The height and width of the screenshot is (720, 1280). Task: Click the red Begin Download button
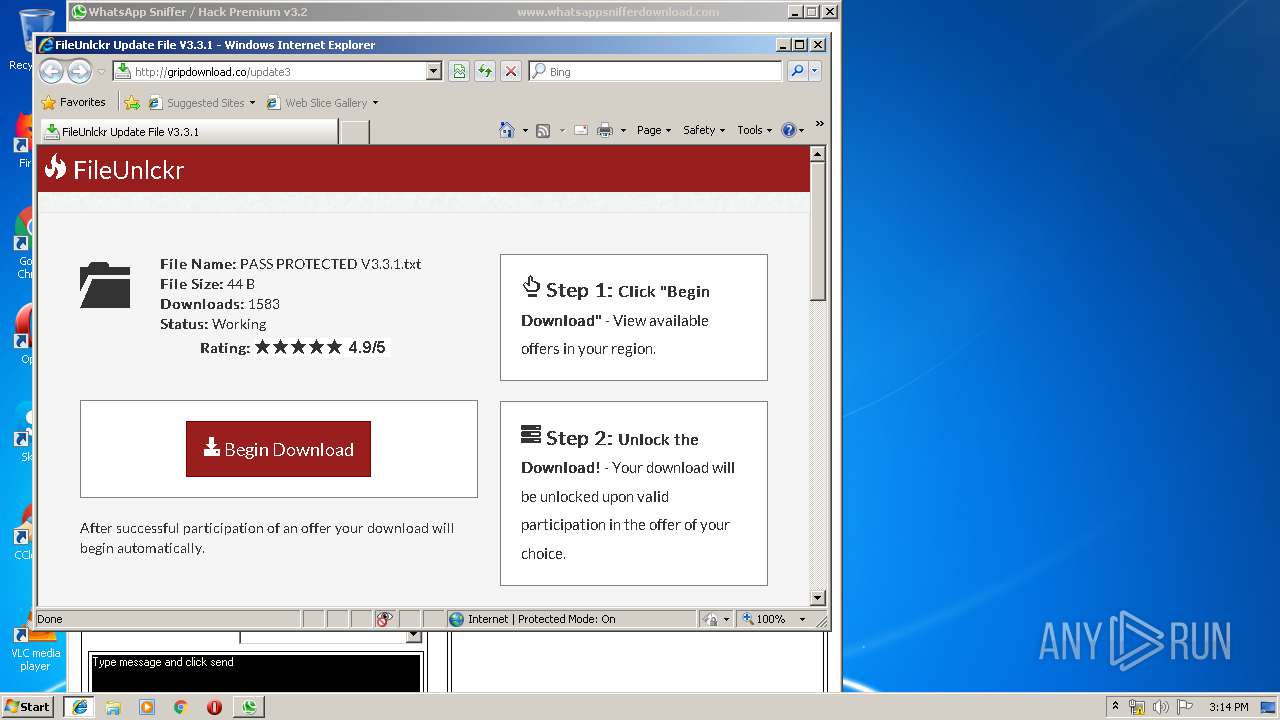278,449
